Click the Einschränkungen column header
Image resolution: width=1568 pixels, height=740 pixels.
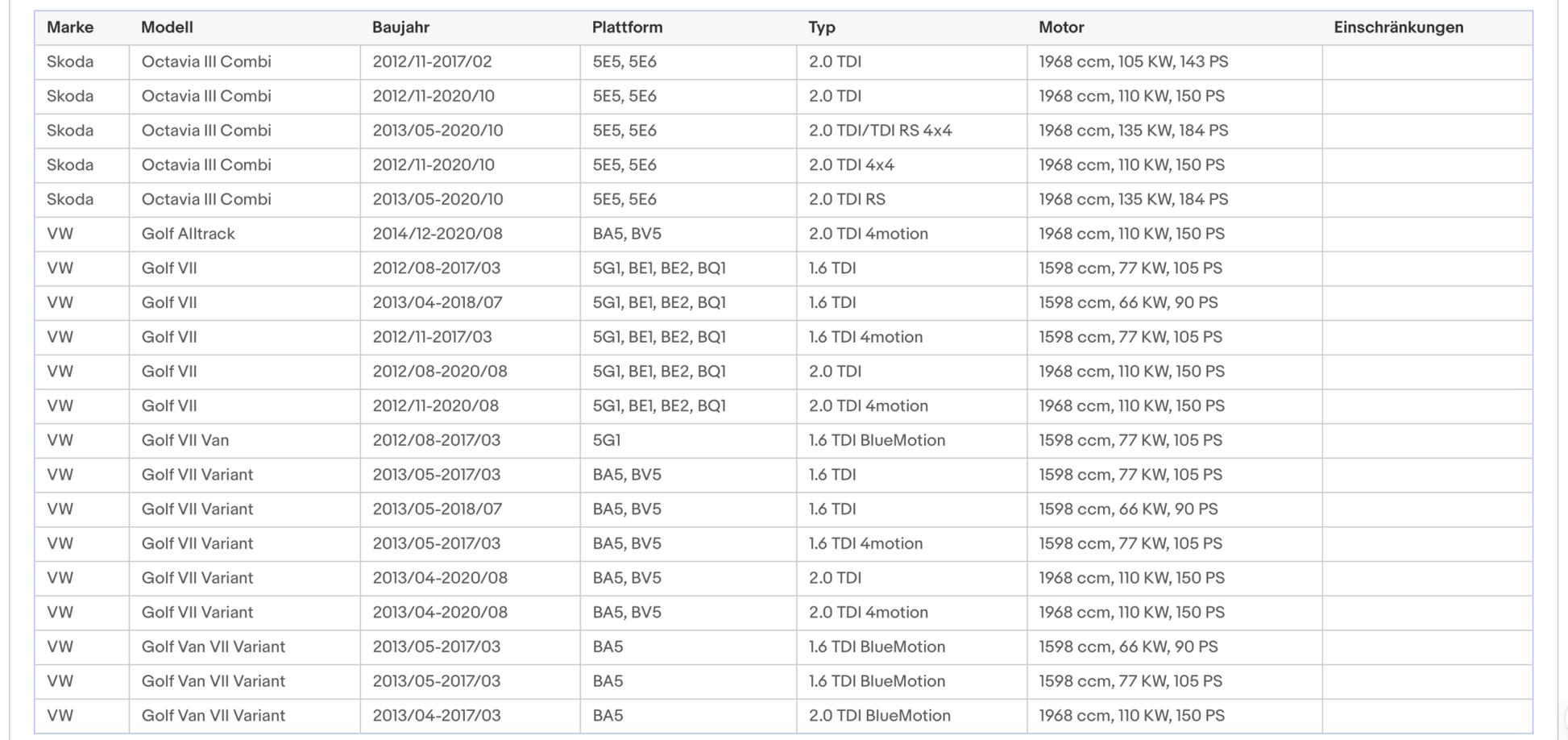[1398, 27]
